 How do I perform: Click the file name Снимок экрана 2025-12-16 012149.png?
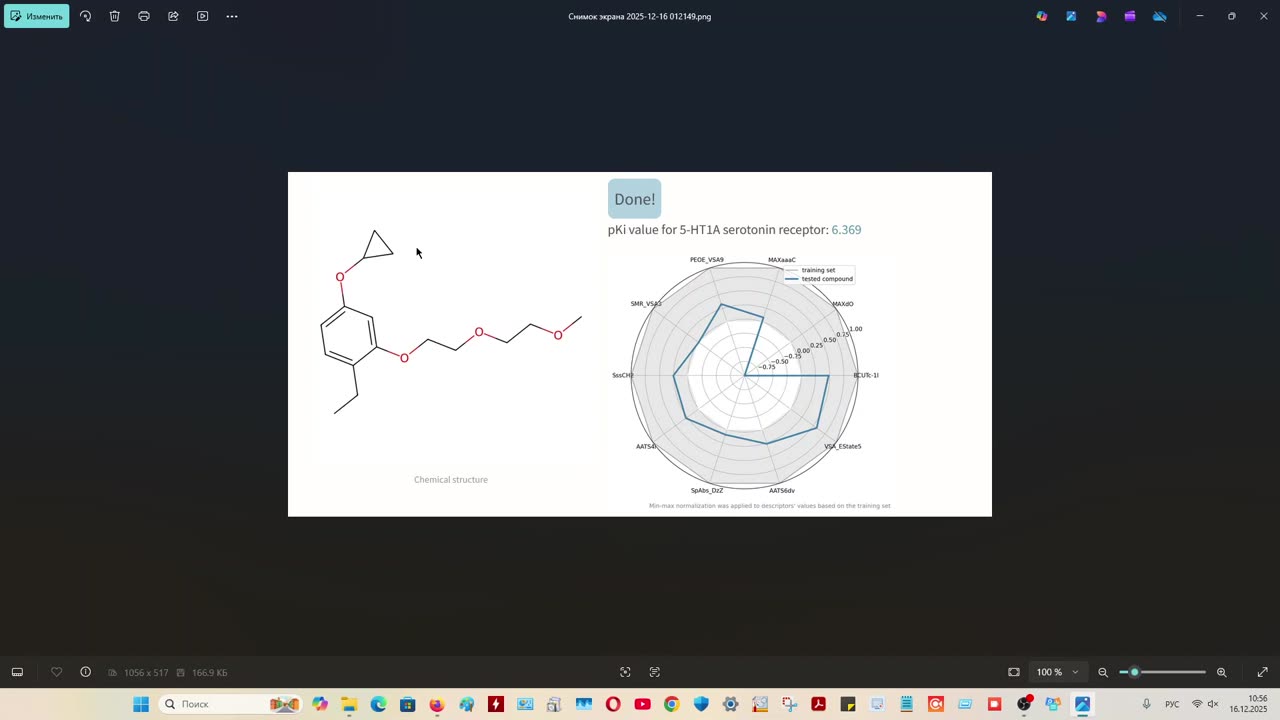tap(640, 16)
